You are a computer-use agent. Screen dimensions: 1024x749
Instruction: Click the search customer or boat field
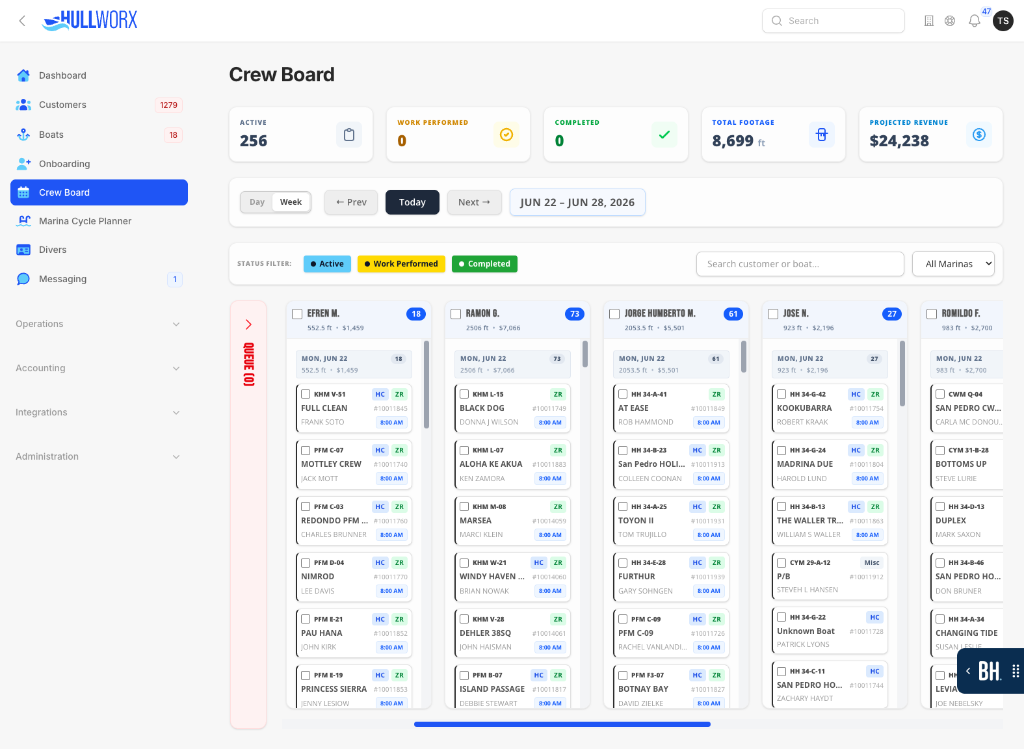(x=800, y=264)
